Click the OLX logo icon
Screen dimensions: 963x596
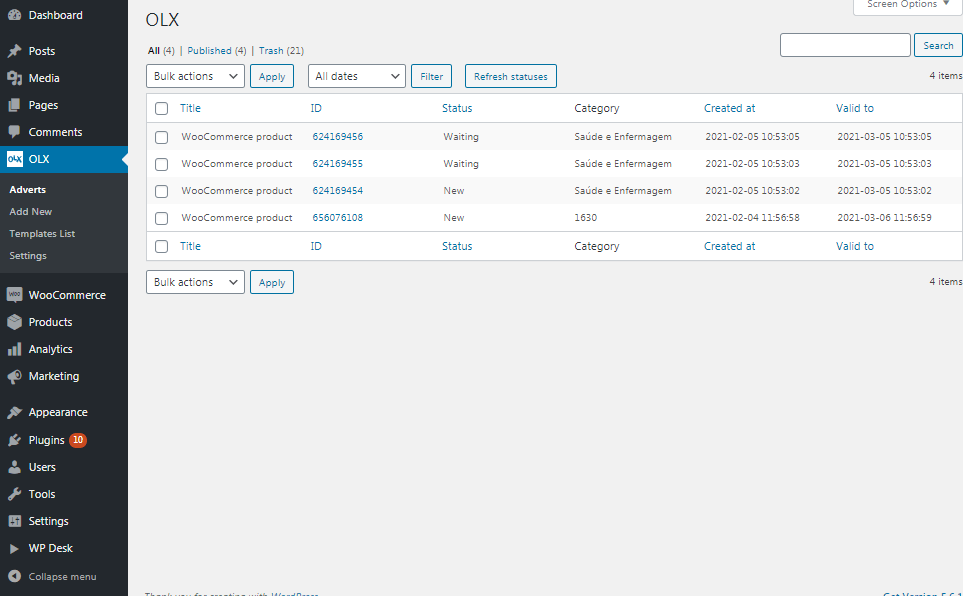[15, 159]
